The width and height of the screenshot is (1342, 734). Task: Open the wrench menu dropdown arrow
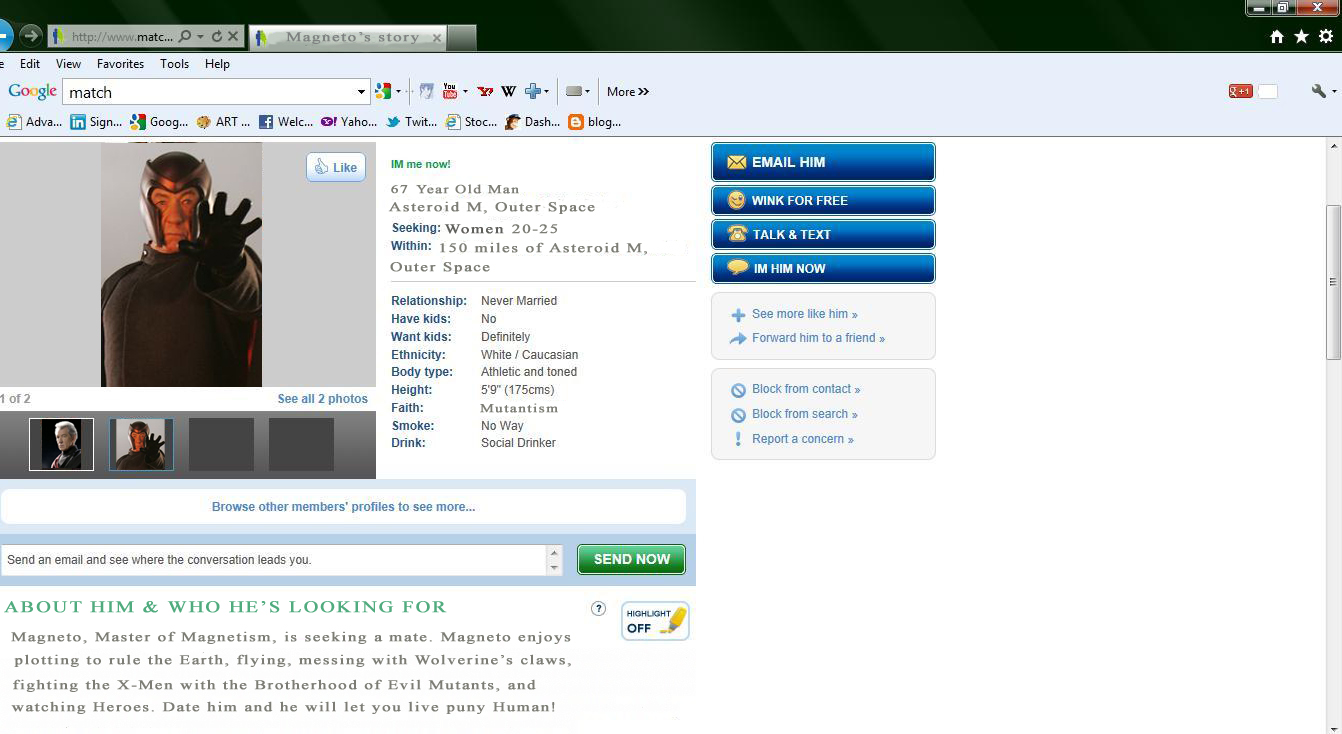[1334, 91]
